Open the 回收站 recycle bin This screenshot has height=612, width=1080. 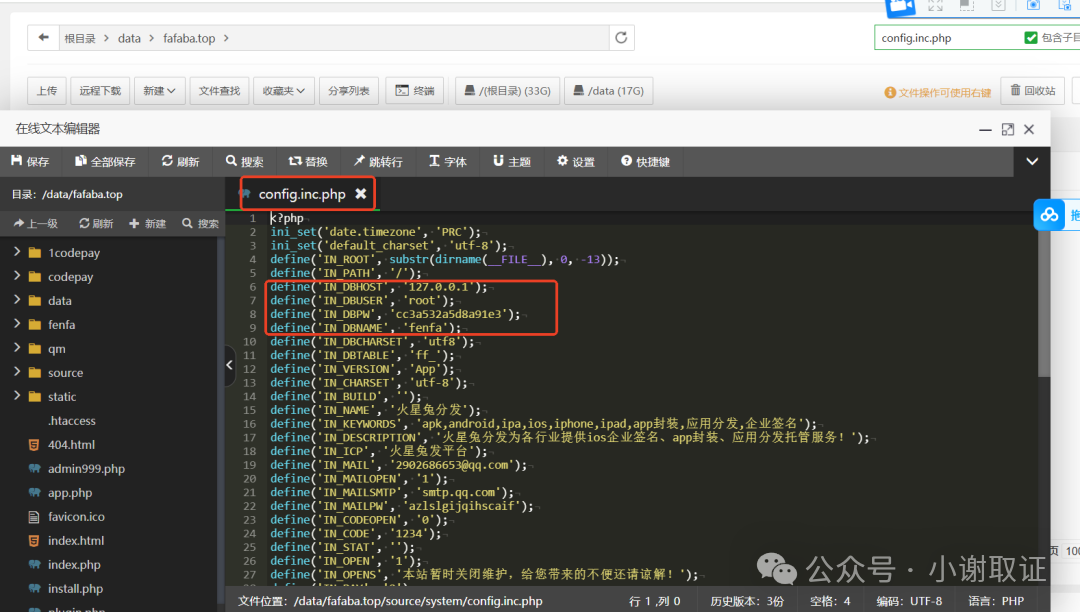pyautogui.click(x=1032, y=91)
